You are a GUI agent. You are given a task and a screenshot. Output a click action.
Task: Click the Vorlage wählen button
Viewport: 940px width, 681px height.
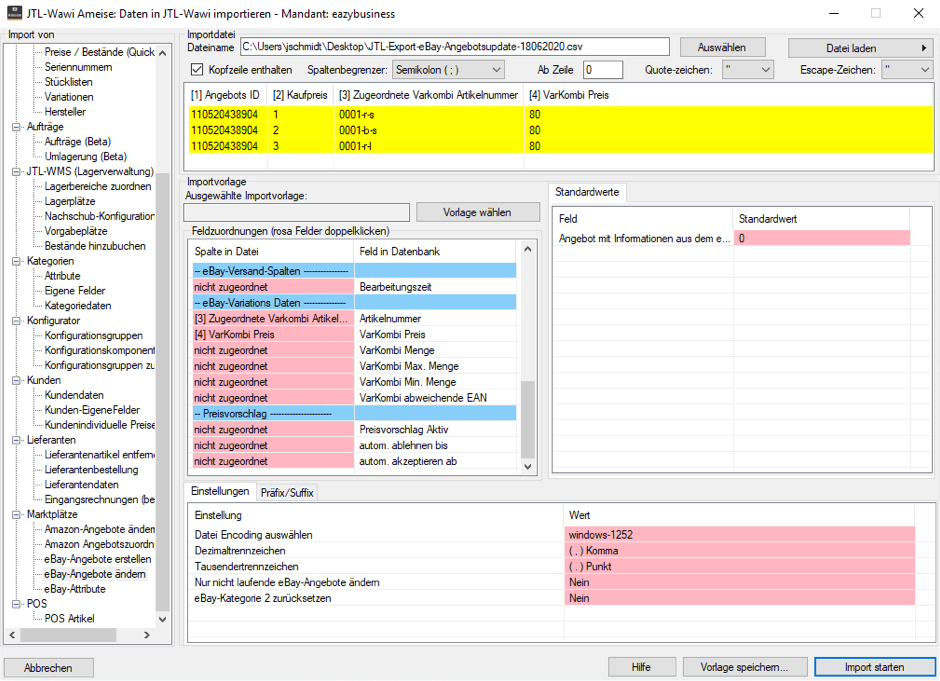point(477,212)
